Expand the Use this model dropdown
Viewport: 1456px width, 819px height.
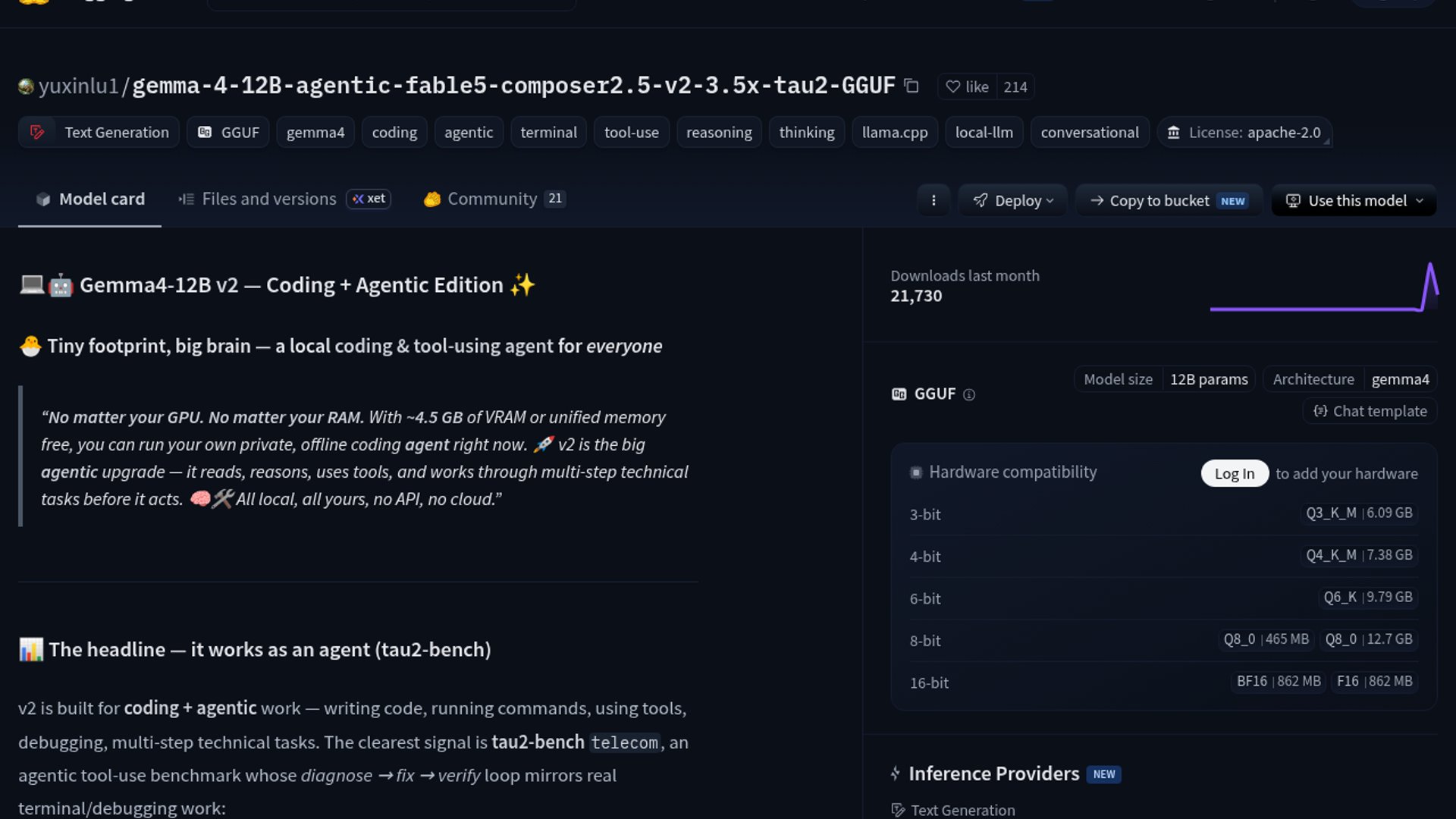[1354, 200]
